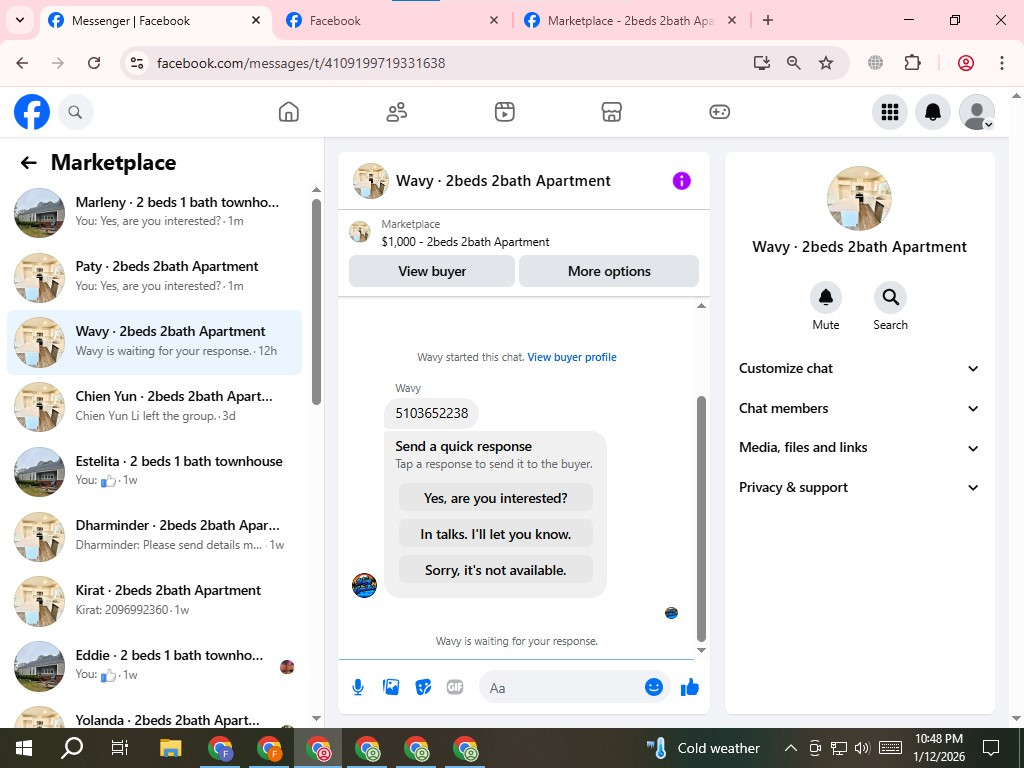Record a voice clip with microphone icon

pyautogui.click(x=357, y=687)
